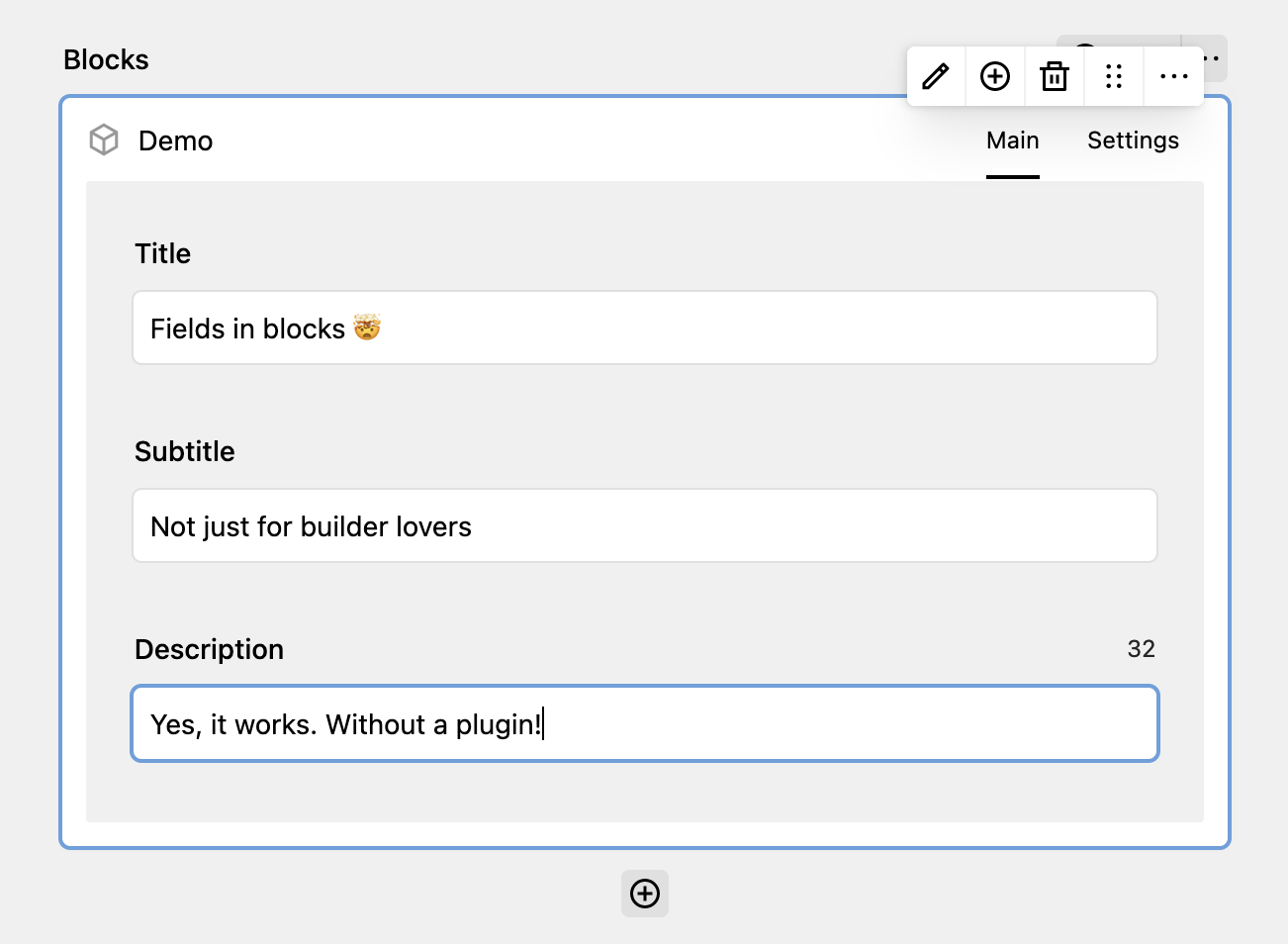This screenshot has width=1288, height=944.
Task: Click the Demo block name
Action: pyautogui.click(x=175, y=141)
